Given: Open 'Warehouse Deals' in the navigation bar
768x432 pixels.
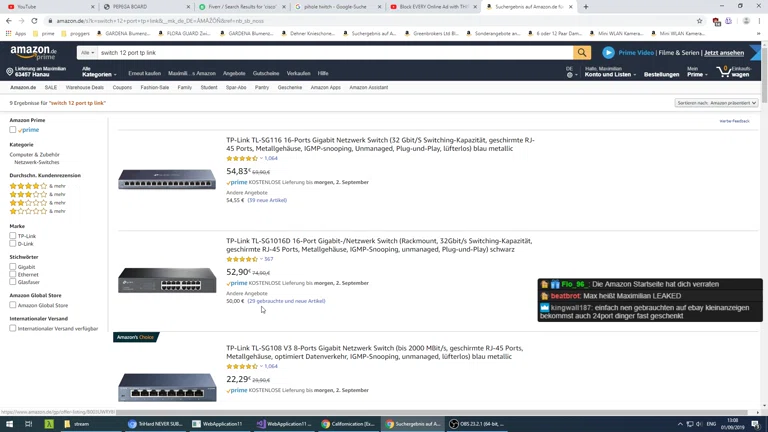Looking at the screenshot, I should coord(85,87).
